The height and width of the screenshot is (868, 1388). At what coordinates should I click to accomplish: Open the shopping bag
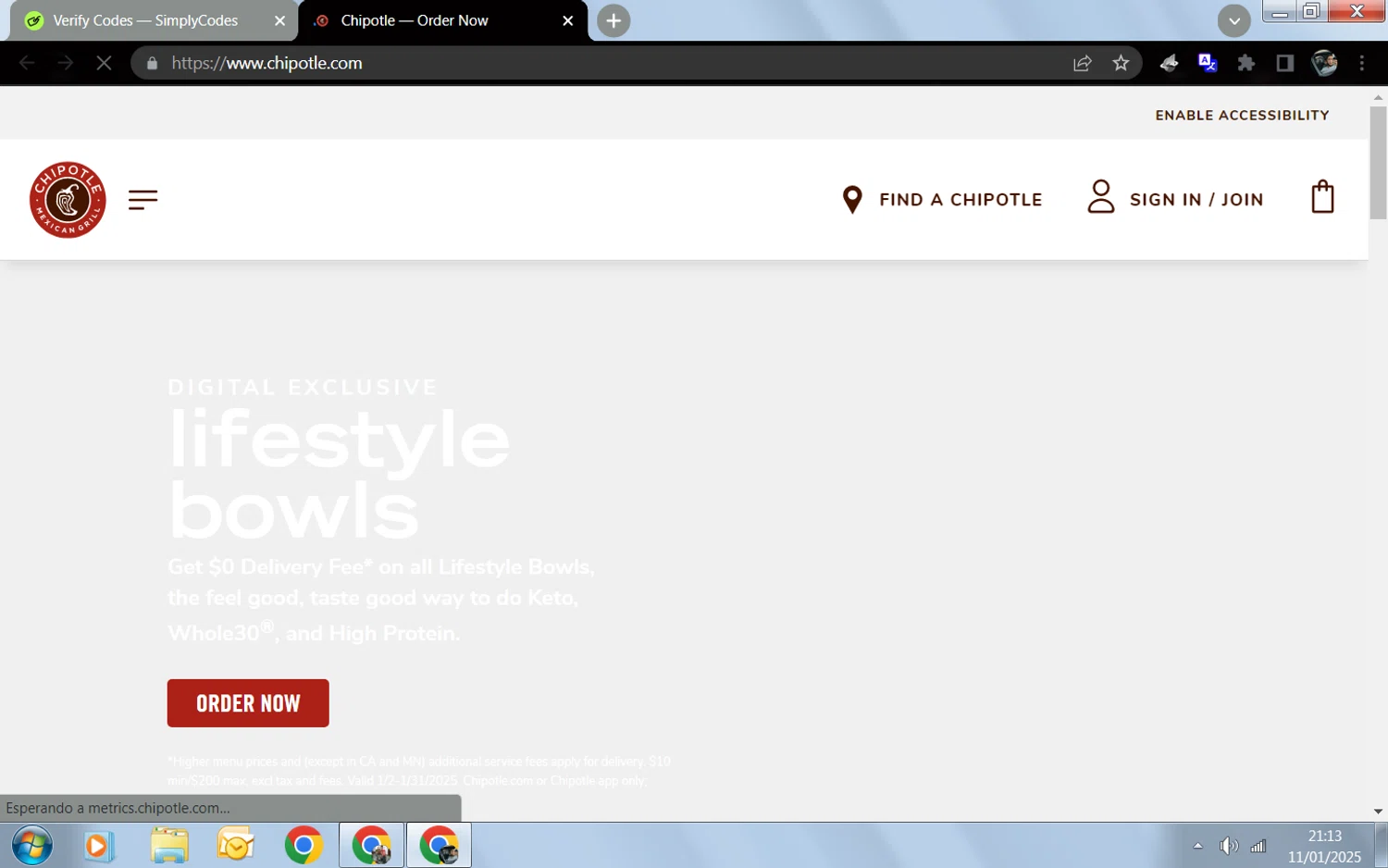1322,197
